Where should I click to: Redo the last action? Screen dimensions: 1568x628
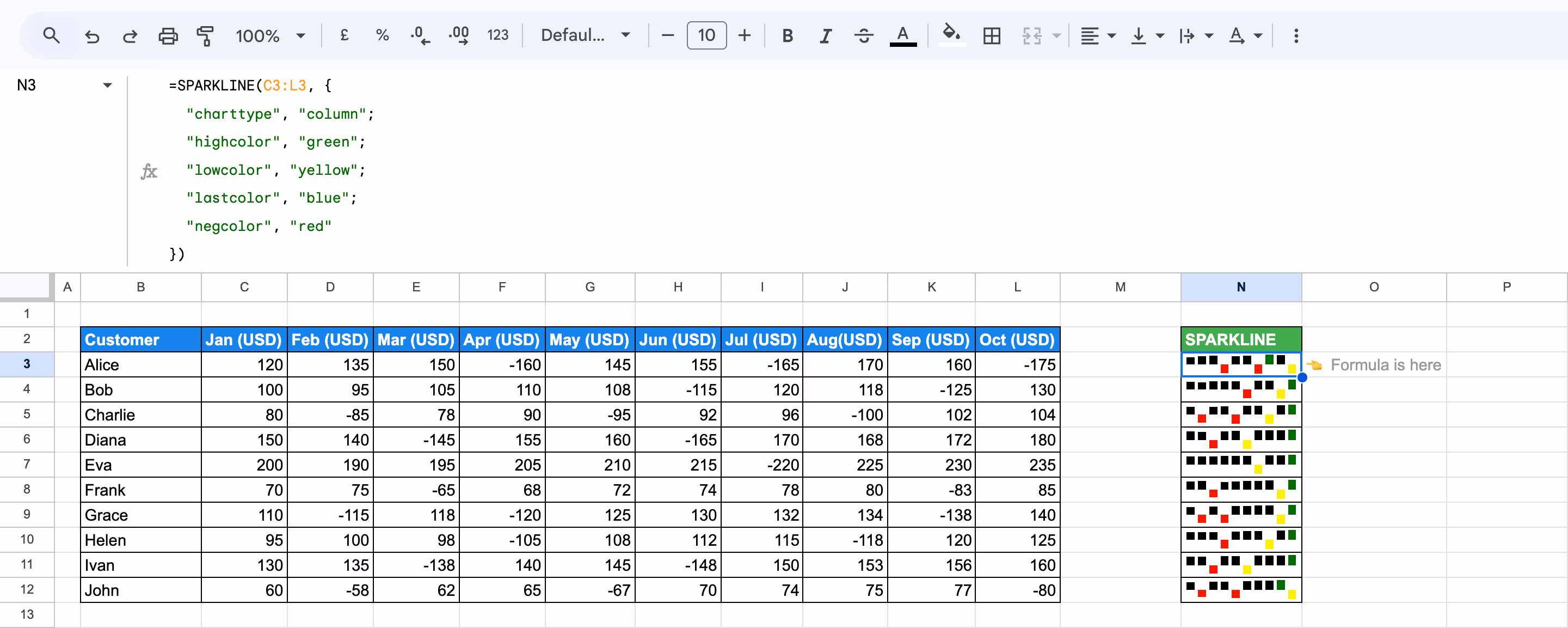tap(130, 35)
